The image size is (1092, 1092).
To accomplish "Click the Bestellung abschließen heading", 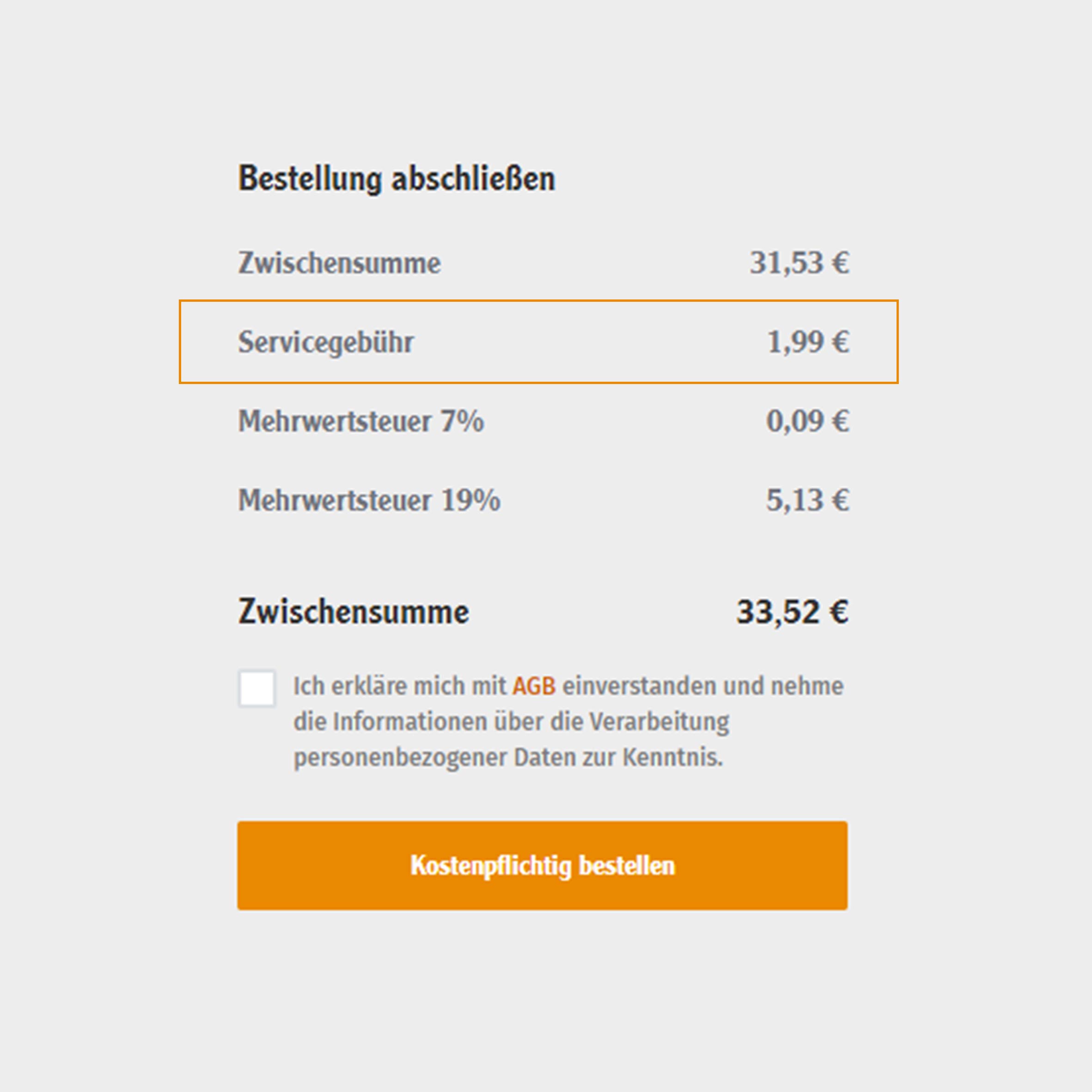I will click(x=397, y=178).
